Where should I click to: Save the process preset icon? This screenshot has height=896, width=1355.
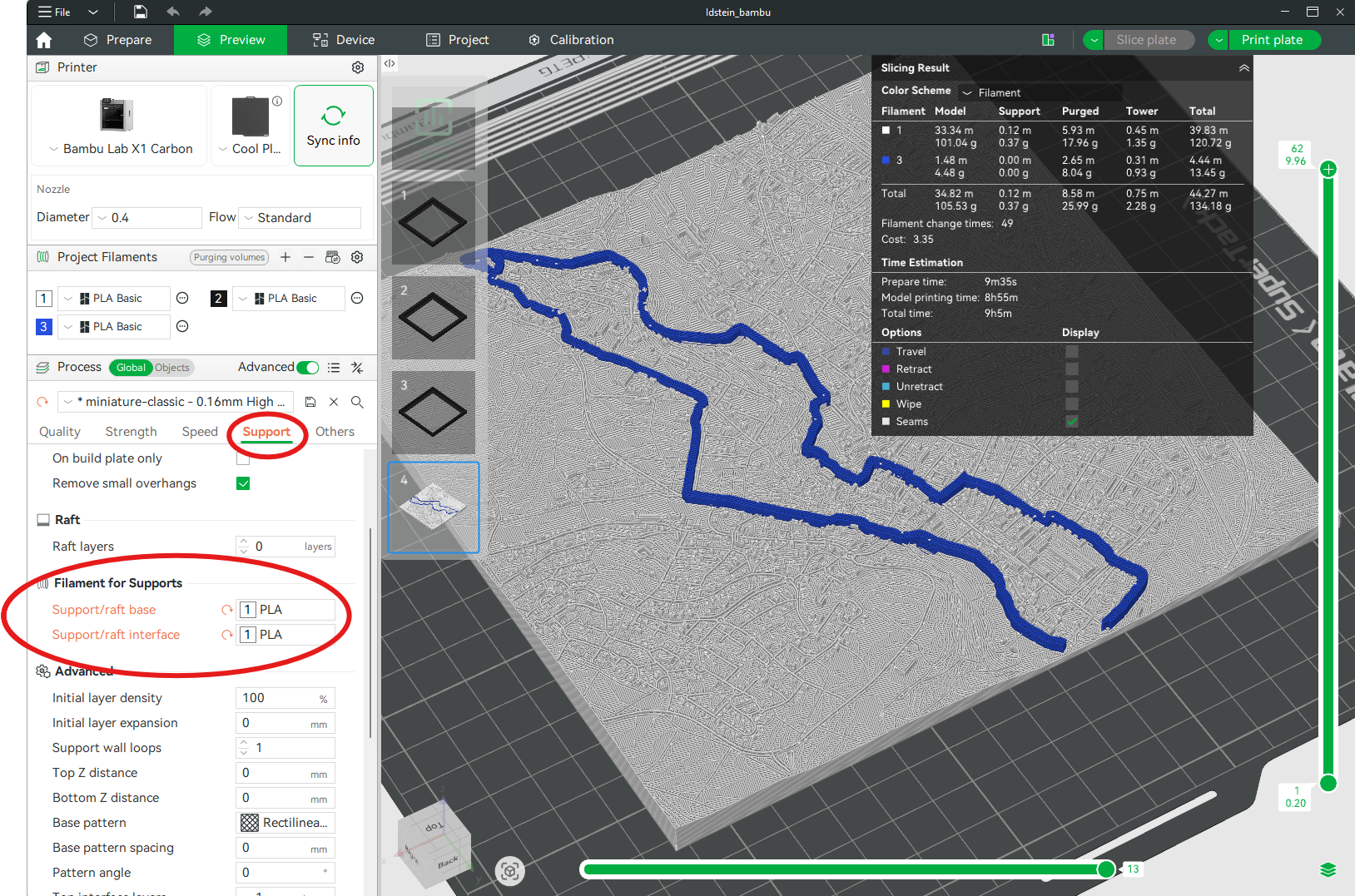310,402
